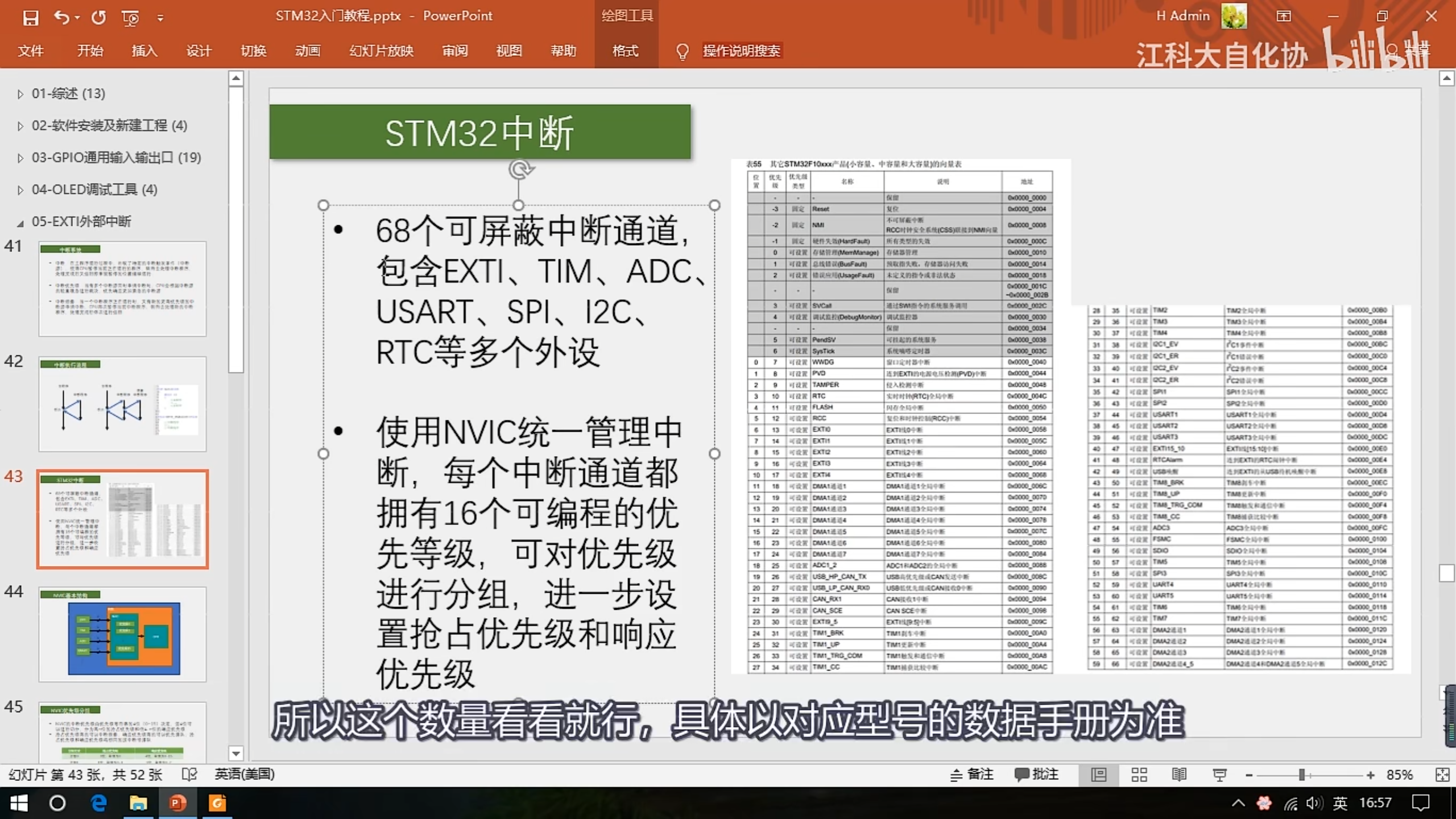The height and width of the screenshot is (819, 1456).
Task: Click Fit slide to window icon
Action: click(1442, 775)
